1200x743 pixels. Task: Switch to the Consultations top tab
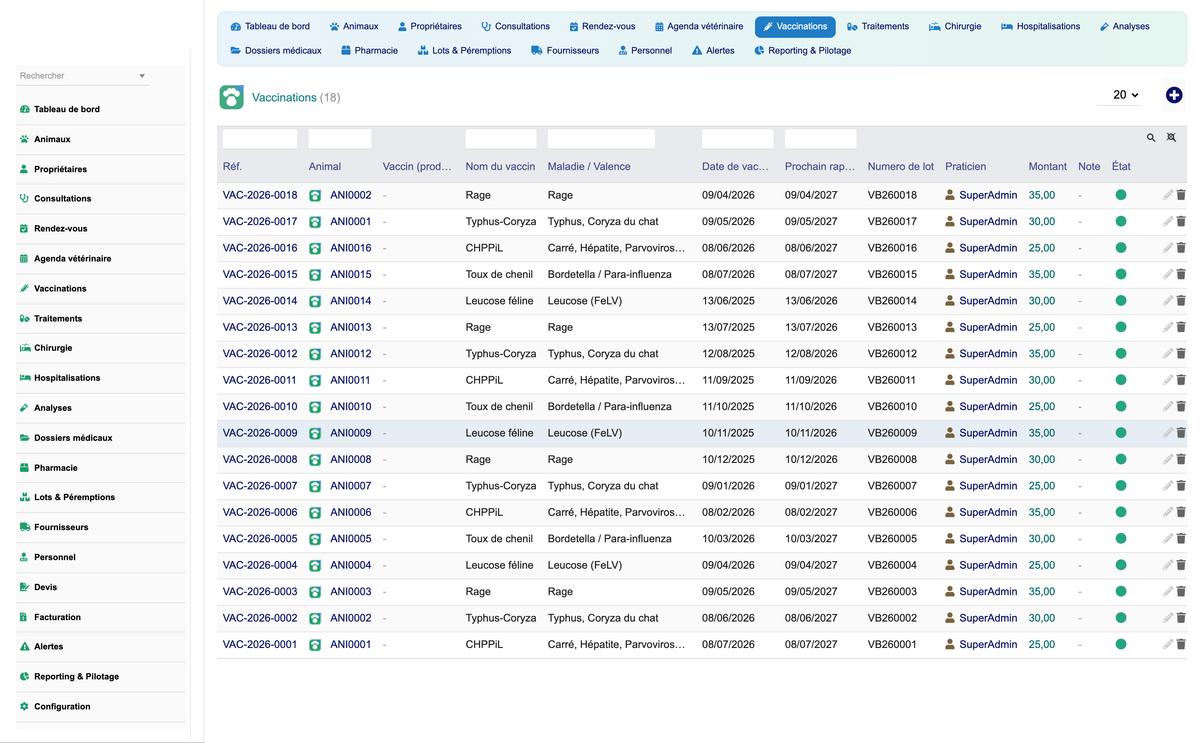[515, 26]
